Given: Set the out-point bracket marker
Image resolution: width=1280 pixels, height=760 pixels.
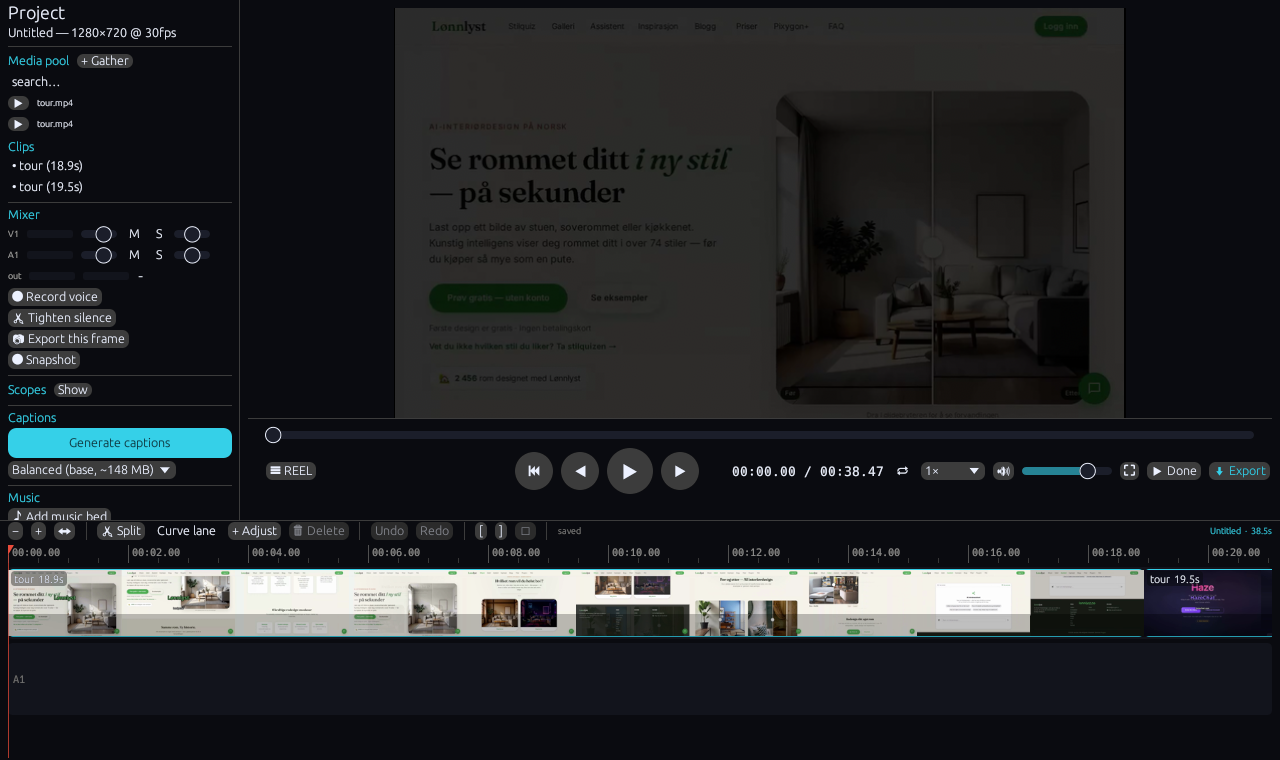Looking at the screenshot, I should pos(501,531).
